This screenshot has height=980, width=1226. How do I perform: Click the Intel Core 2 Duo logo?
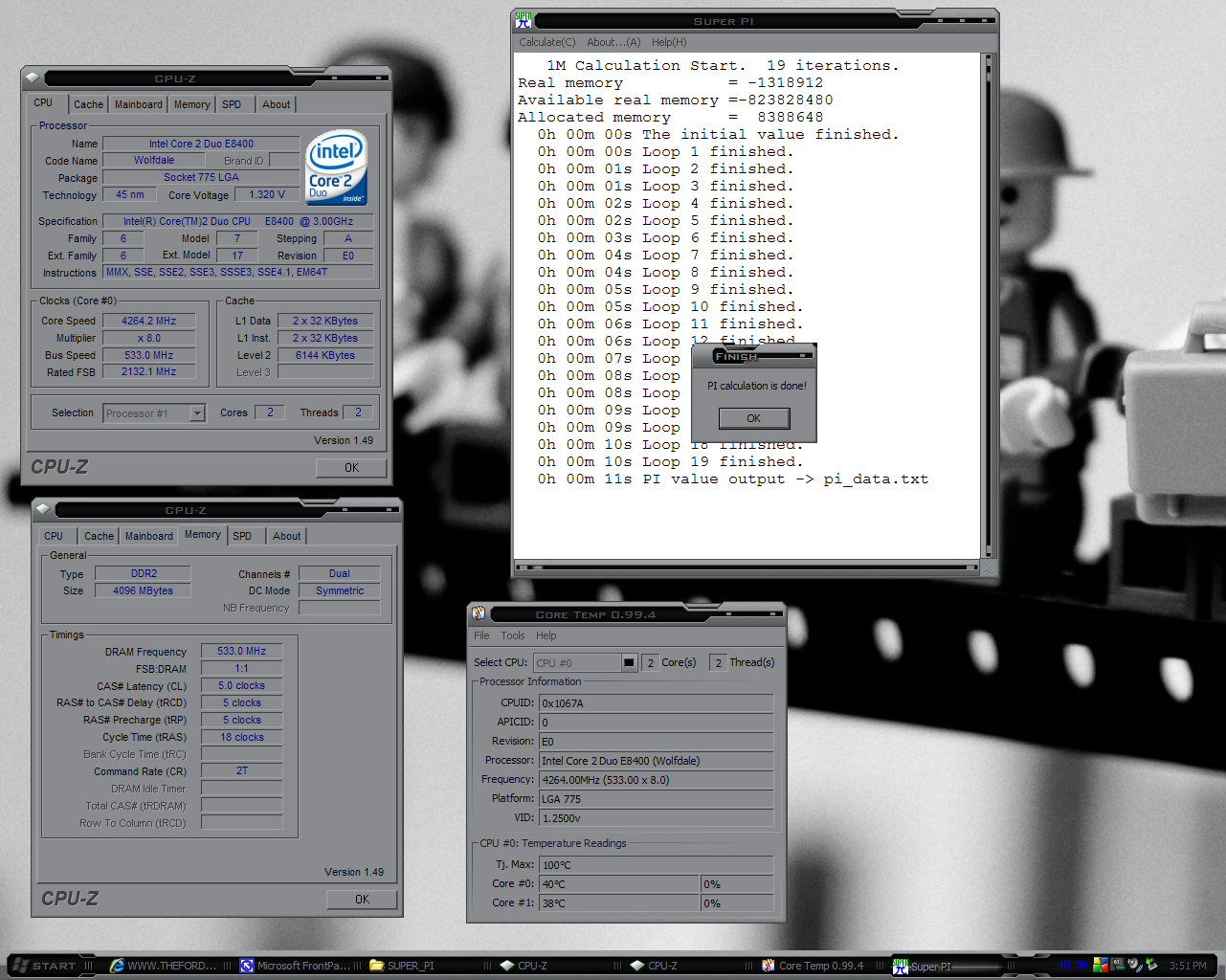337,167
